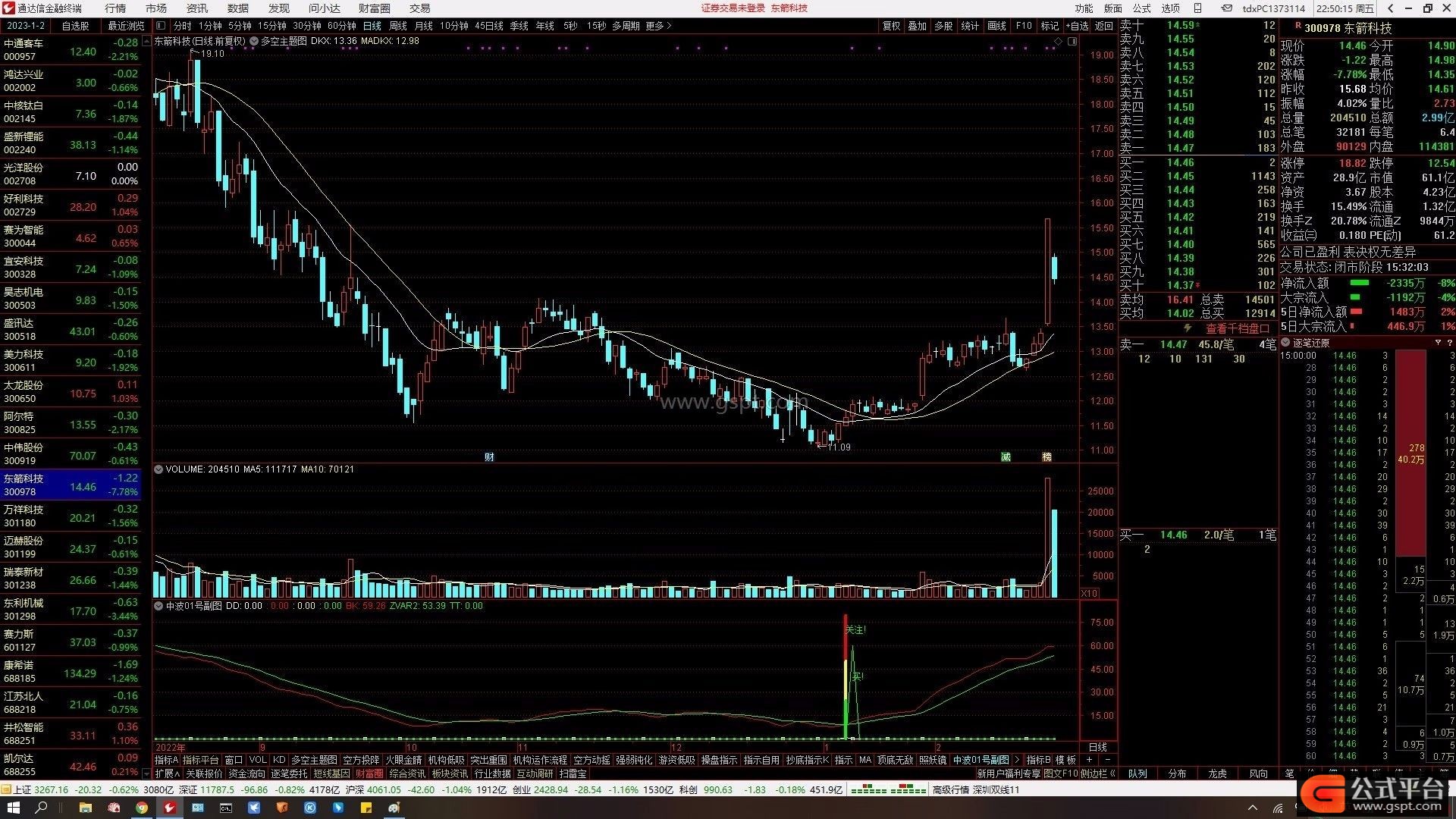
Task: Click the 日线 label at chart bottom
Action: pos(1097,747)
